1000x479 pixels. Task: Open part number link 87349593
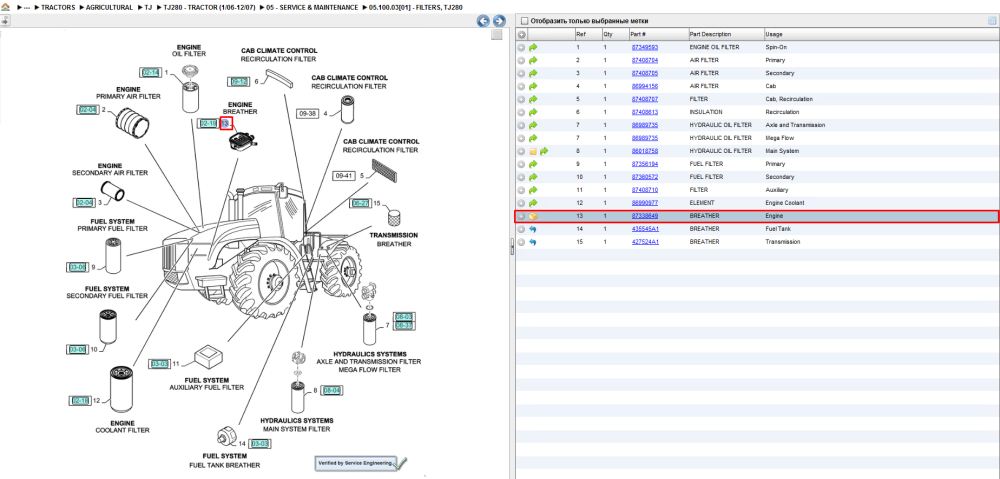point(645,47)
